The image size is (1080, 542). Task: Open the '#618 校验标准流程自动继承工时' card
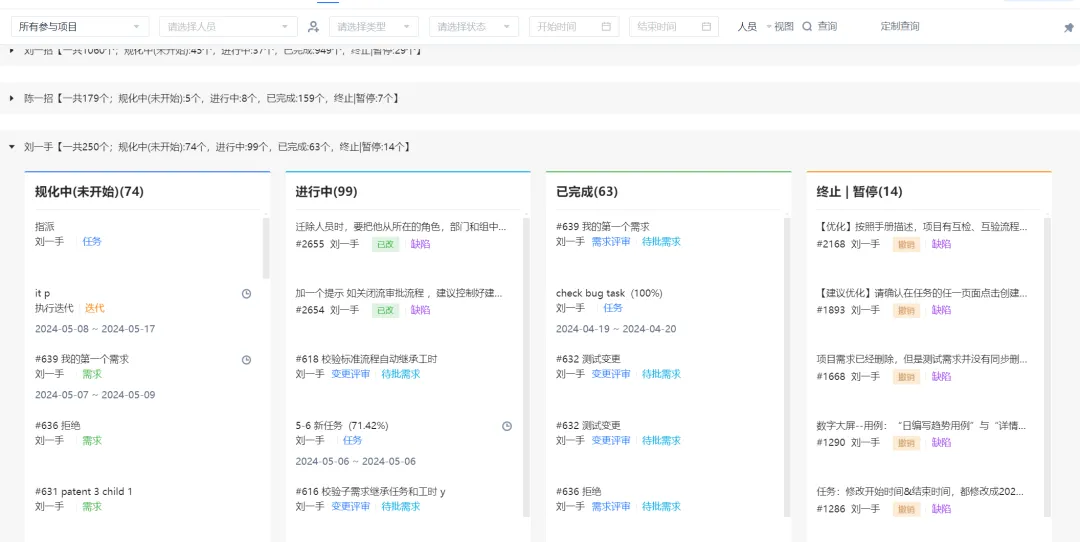click(366, 359)
